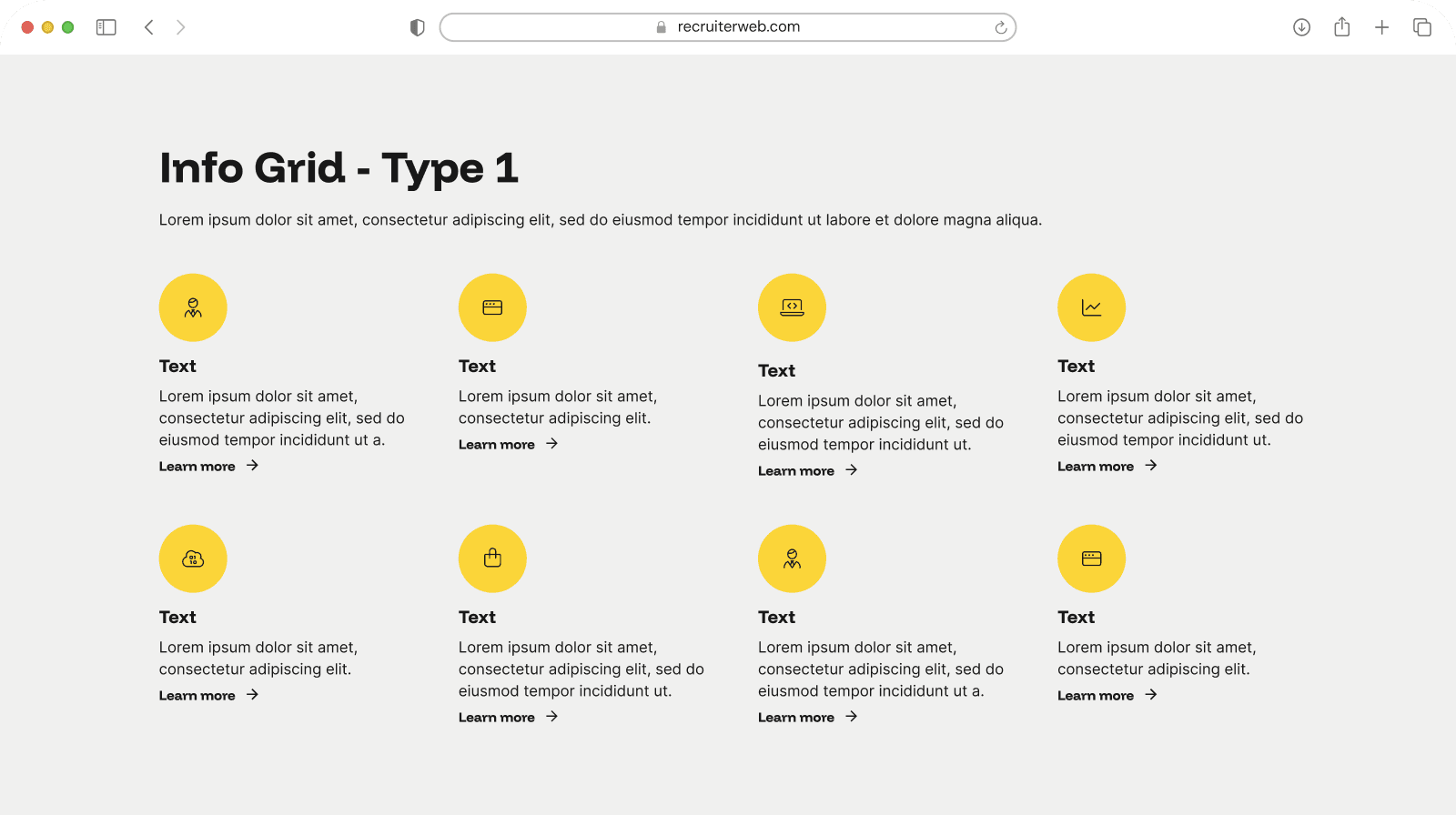Show the tab overview
1456x815 pixels.
tap(1421, 27)
